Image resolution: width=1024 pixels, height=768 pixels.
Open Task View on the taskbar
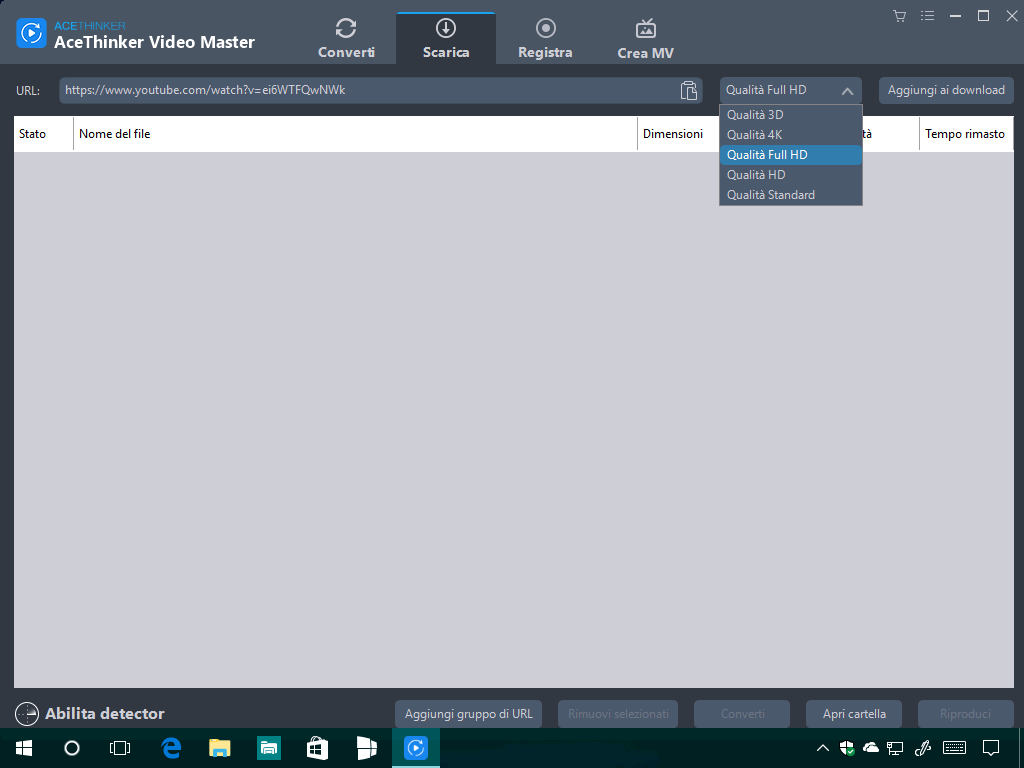[x=120, y=748]
